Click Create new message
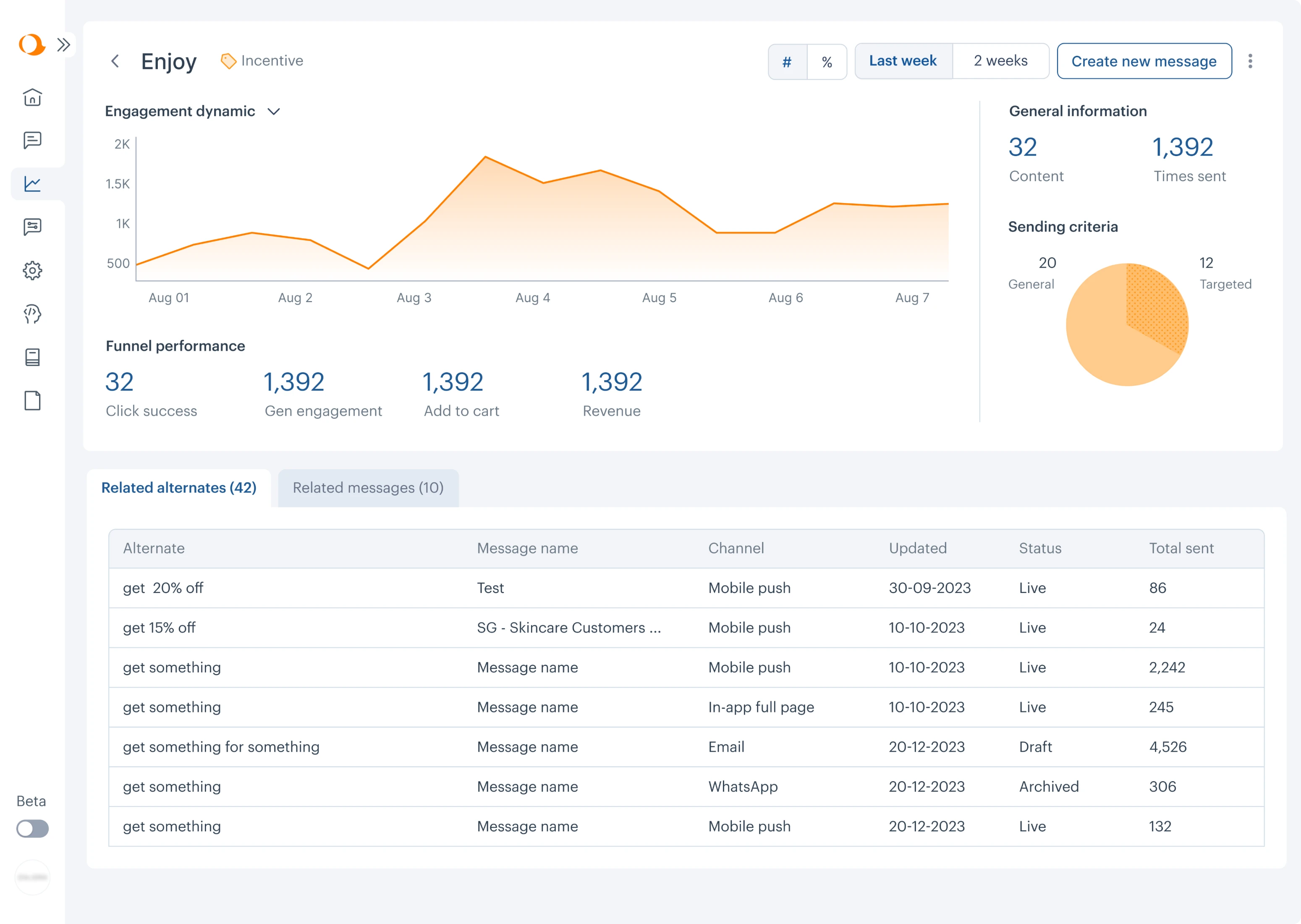 tap(1144, 61)
